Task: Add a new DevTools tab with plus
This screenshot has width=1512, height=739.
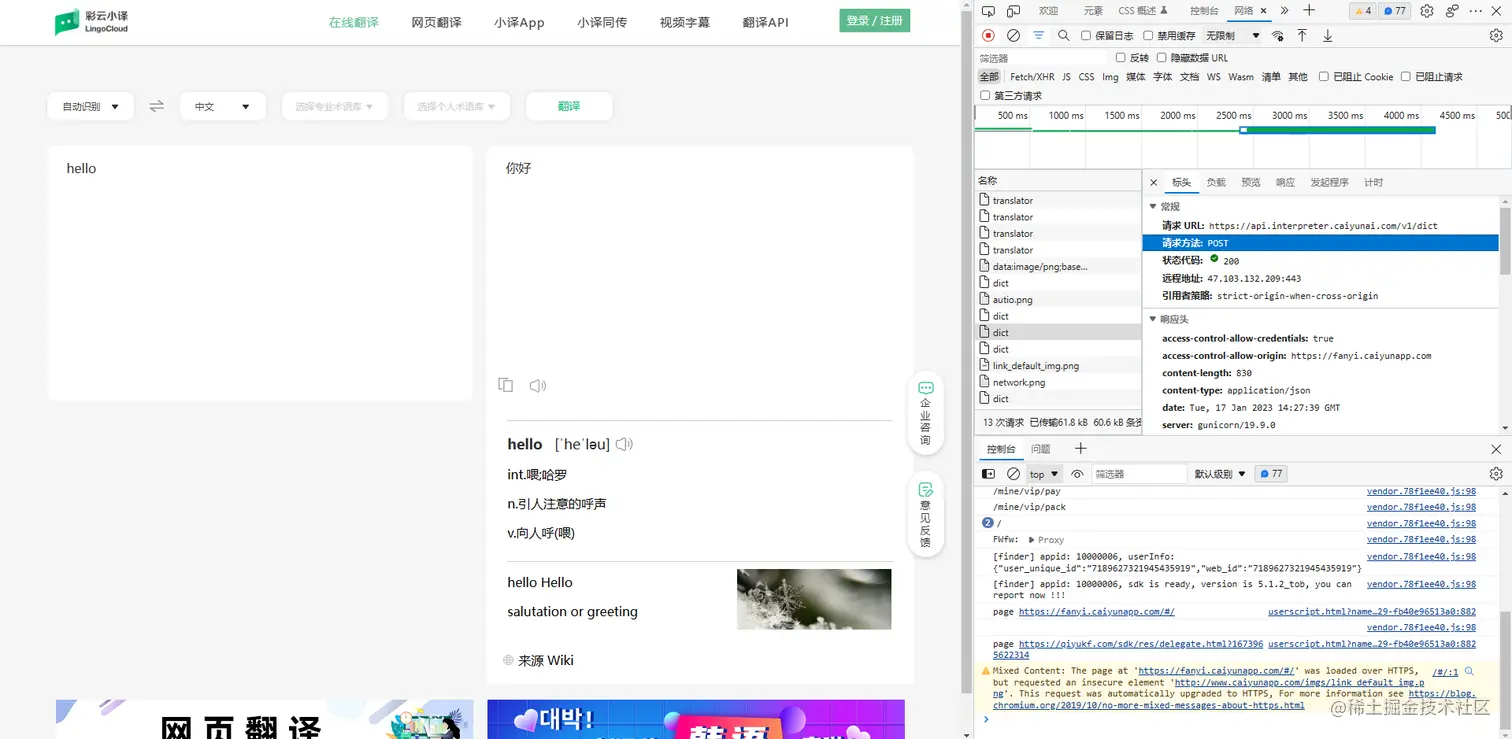Action: point(1308,11)
